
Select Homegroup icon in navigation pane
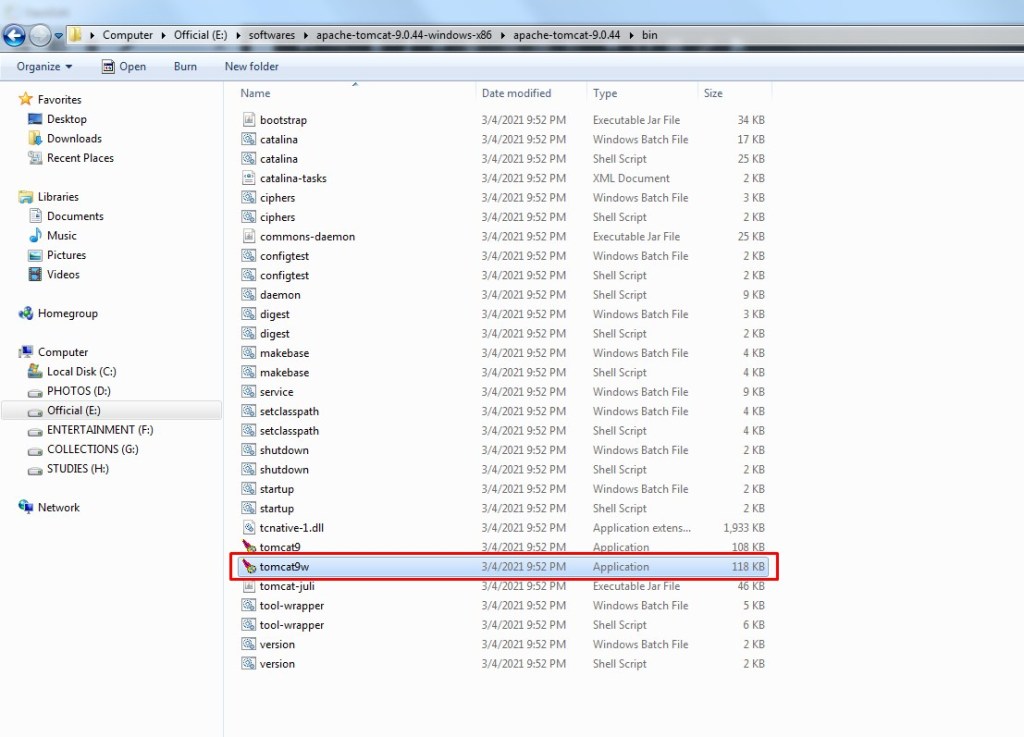[26, 313]
